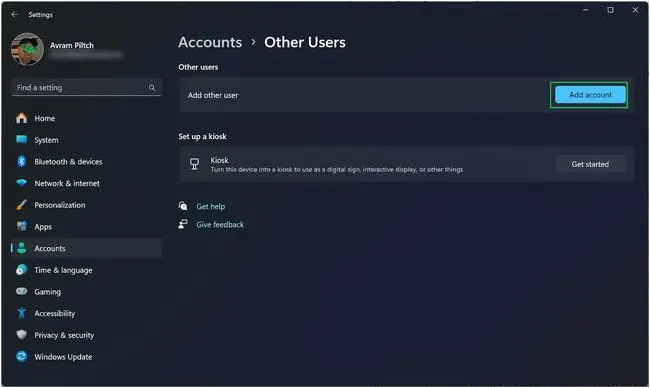This screenshot has width=650, height=388.
Task: Click the Time & language globe icon
Action: (x=22, y=270)
